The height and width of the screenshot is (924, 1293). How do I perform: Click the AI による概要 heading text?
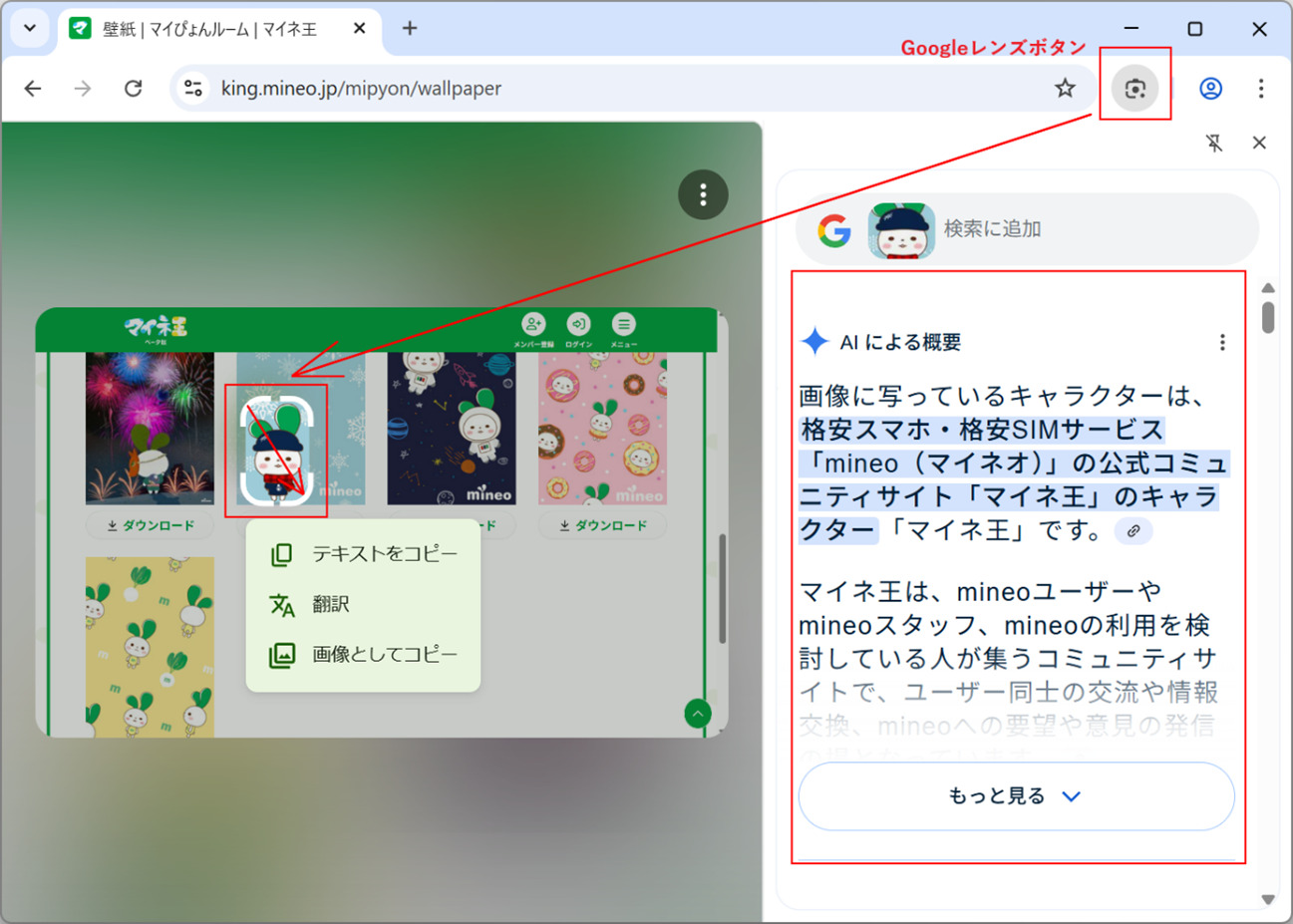tap(900, 343)
